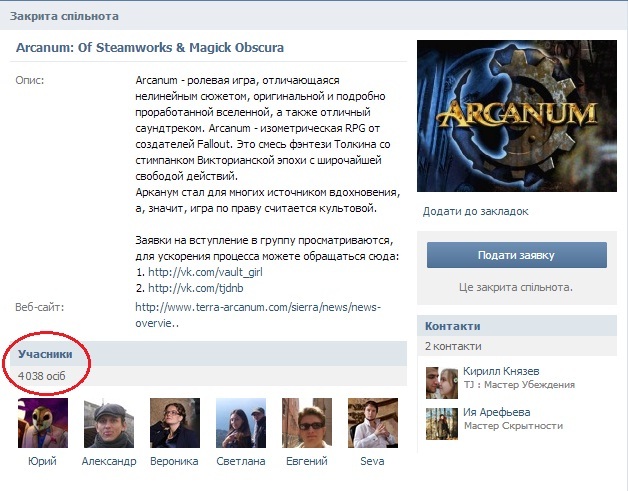Click the name Seva under avatar
This screenshot has width=628, height=491.
pos(372,461)
